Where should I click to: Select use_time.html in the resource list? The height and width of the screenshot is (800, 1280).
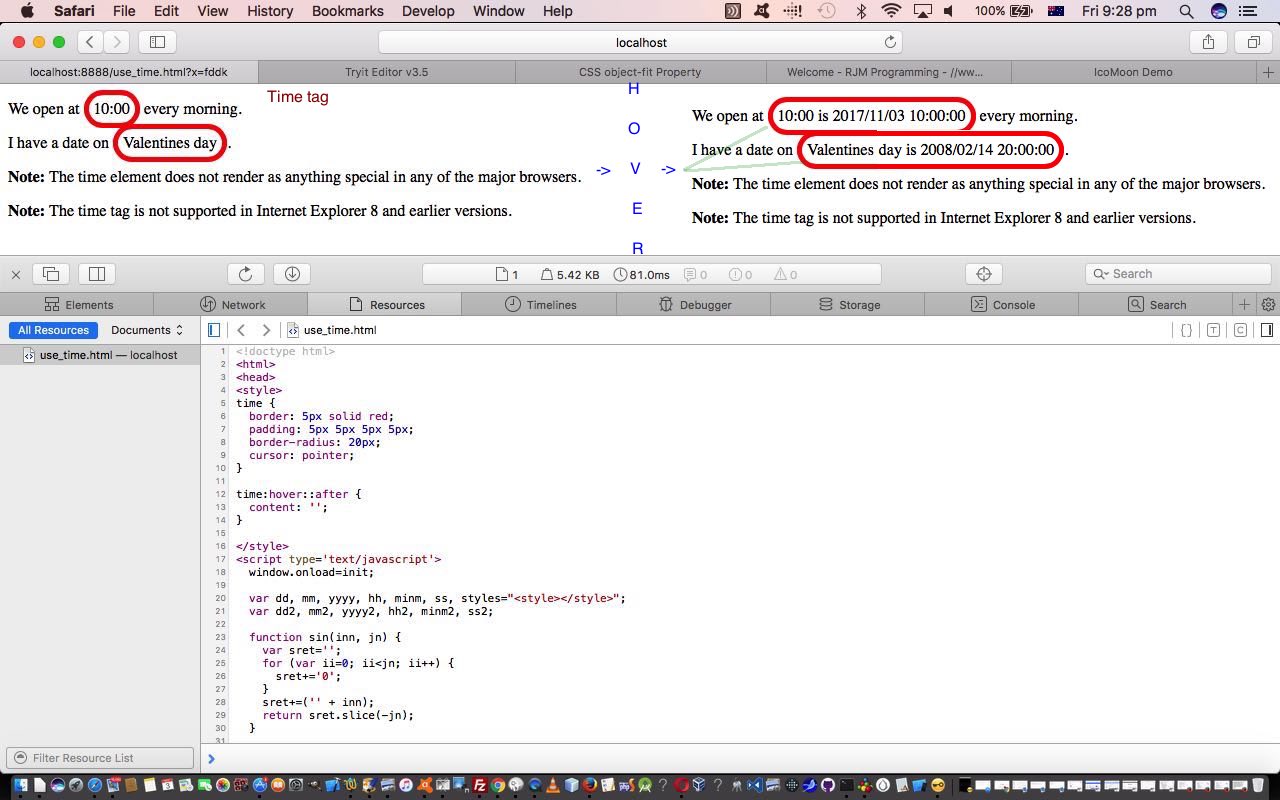coord(108,355)
